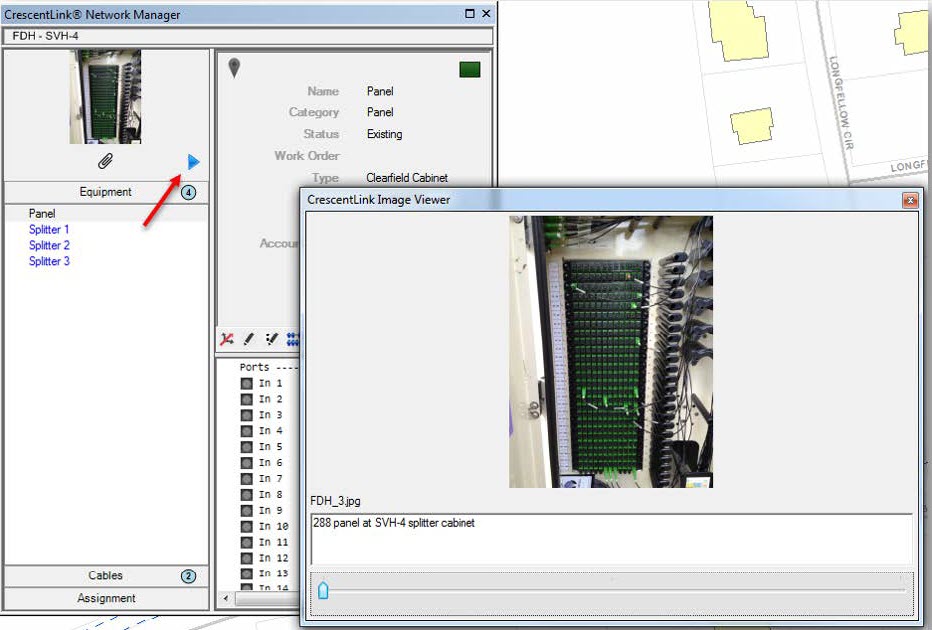This screenshot has width=932, height=630.
Task: Click the port icon for In 12
Action: [x=247, y=558]
